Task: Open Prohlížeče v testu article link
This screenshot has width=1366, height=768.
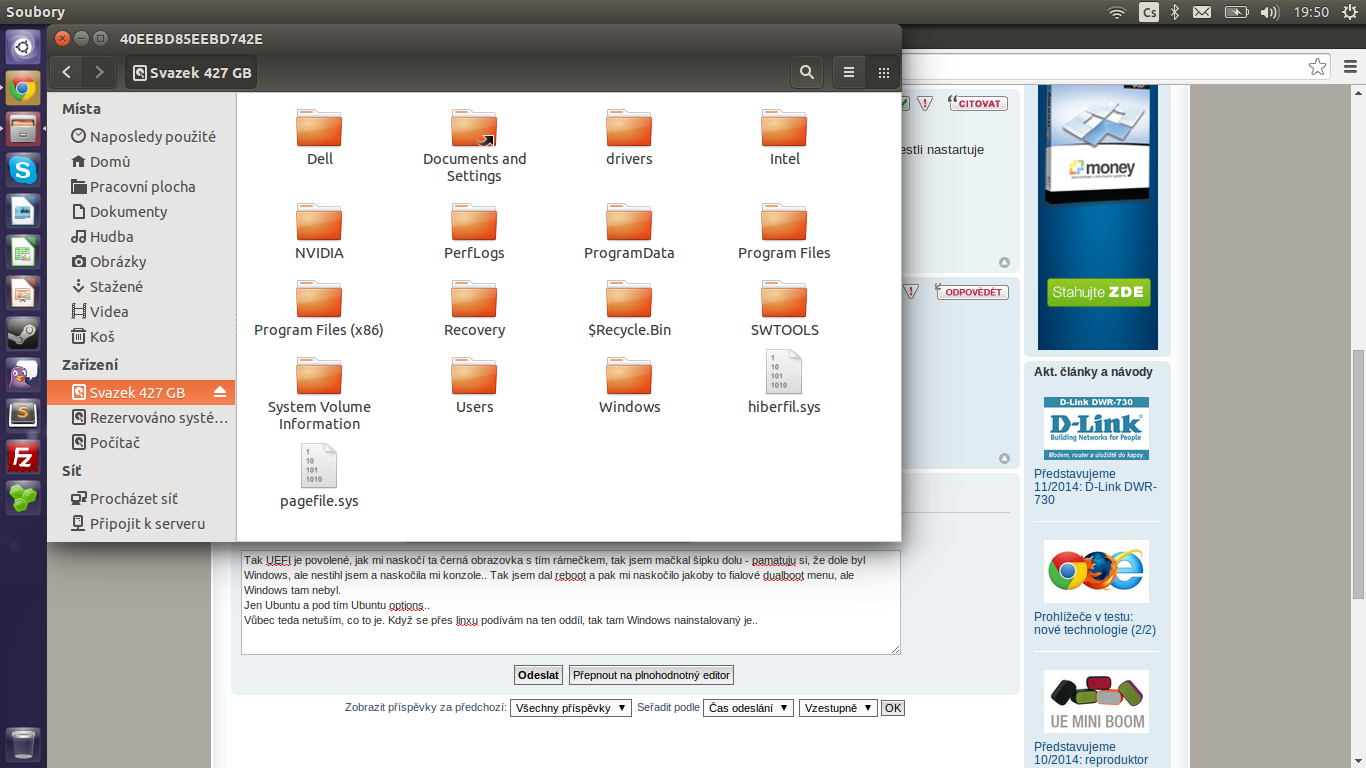Action: click(x=1095, y=624)
